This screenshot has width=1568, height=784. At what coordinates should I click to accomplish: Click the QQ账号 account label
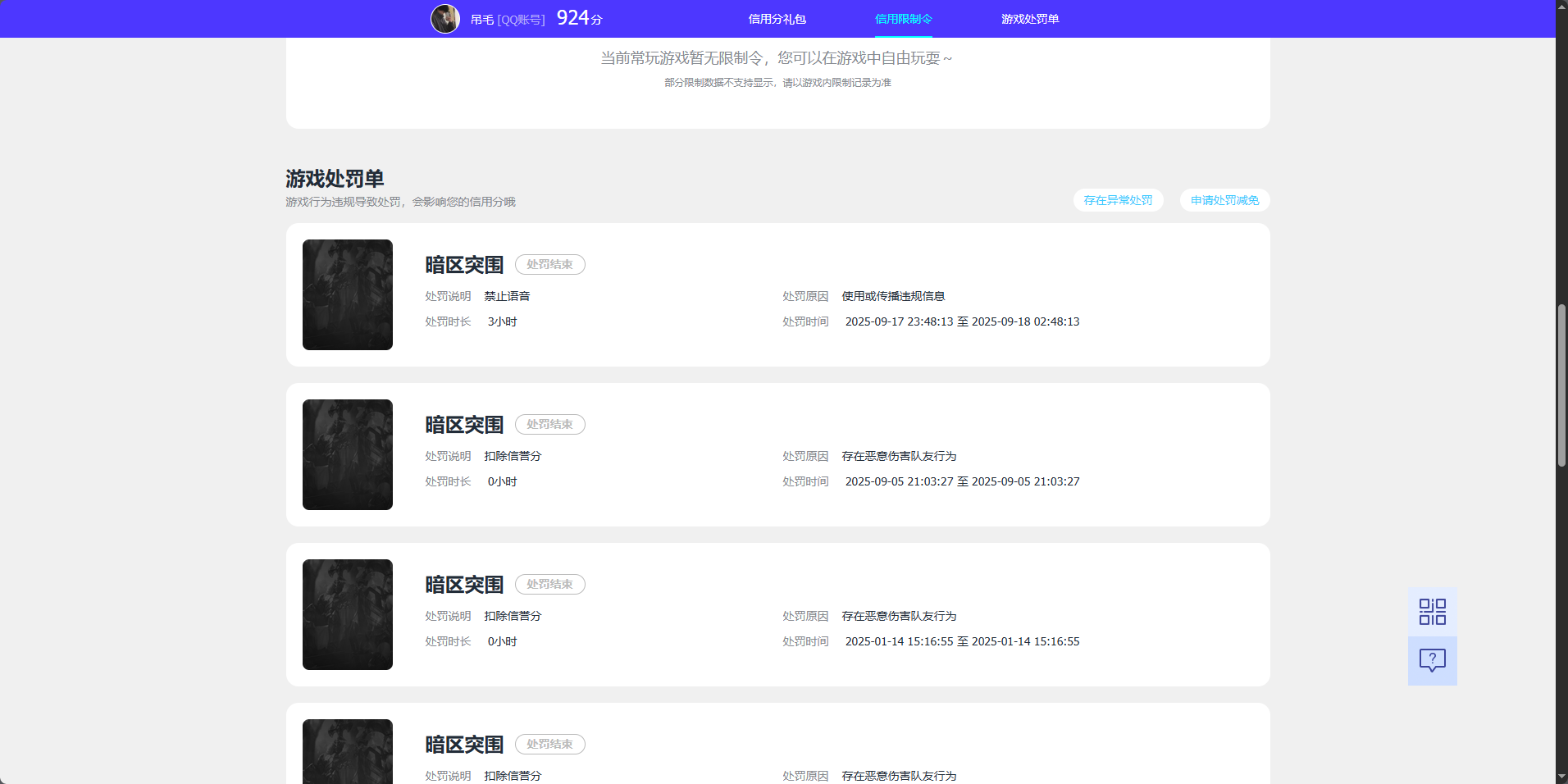[x=521, y=19]
